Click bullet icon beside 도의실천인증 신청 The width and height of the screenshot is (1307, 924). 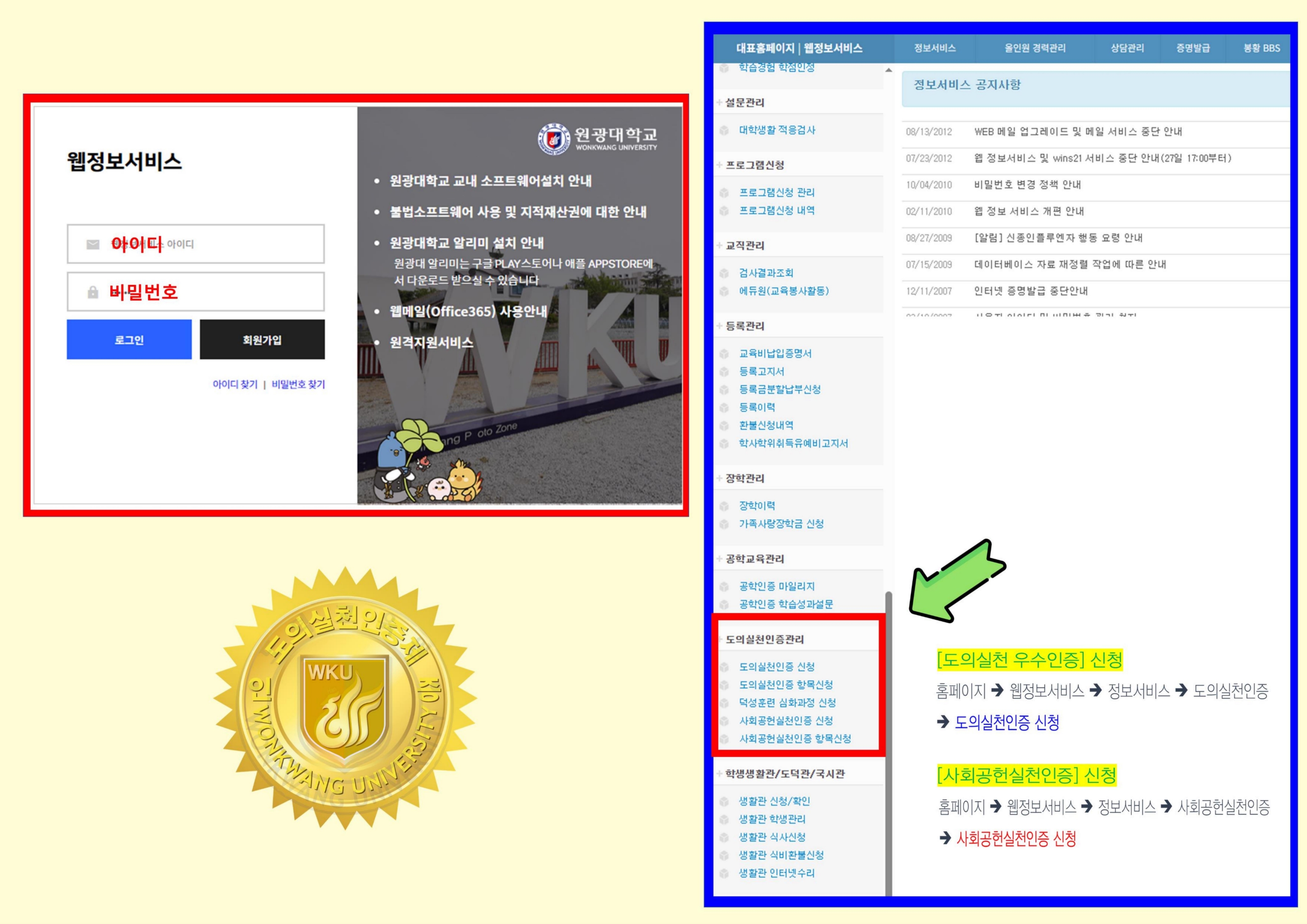coord(724,667)
